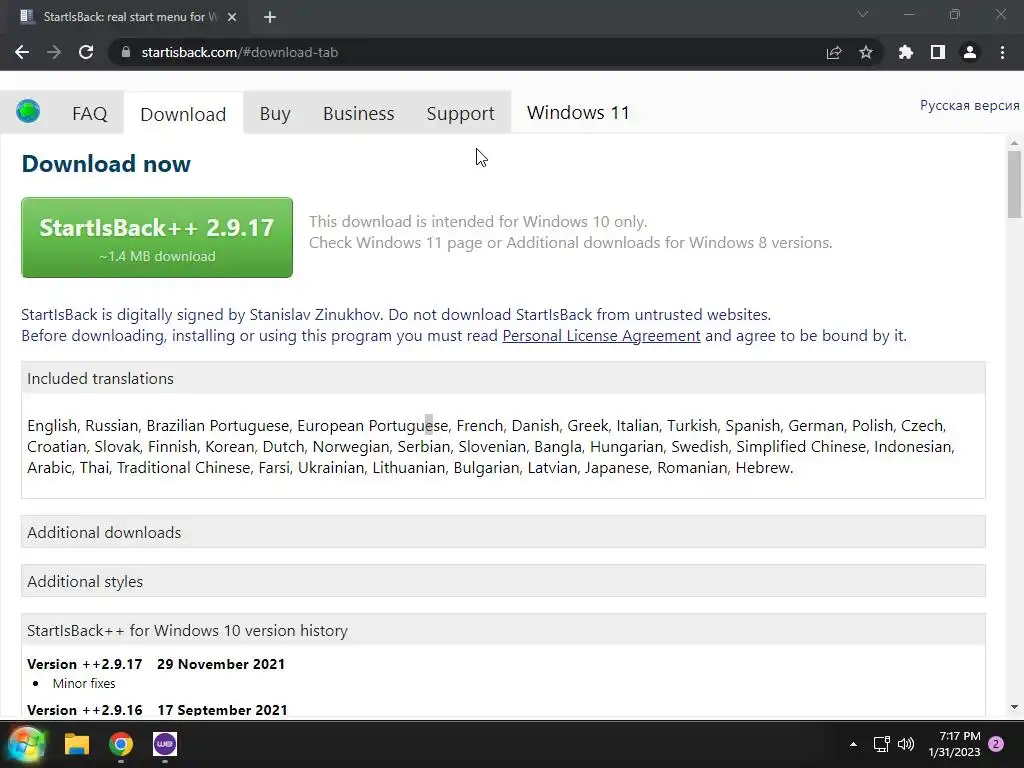The height and width of the screenshot is (768, 1024).
Task: Open the volume speaker tray icon
Action: (906, 744)
